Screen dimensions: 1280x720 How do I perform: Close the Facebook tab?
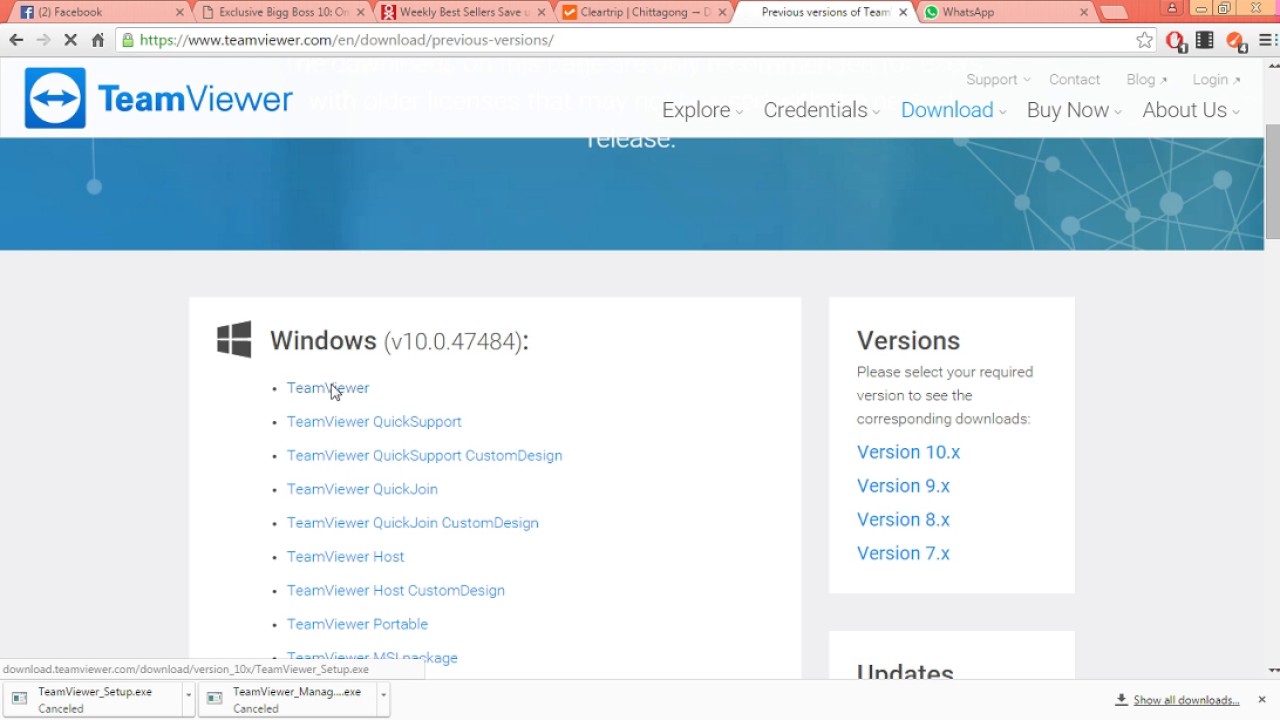(180, 12)
